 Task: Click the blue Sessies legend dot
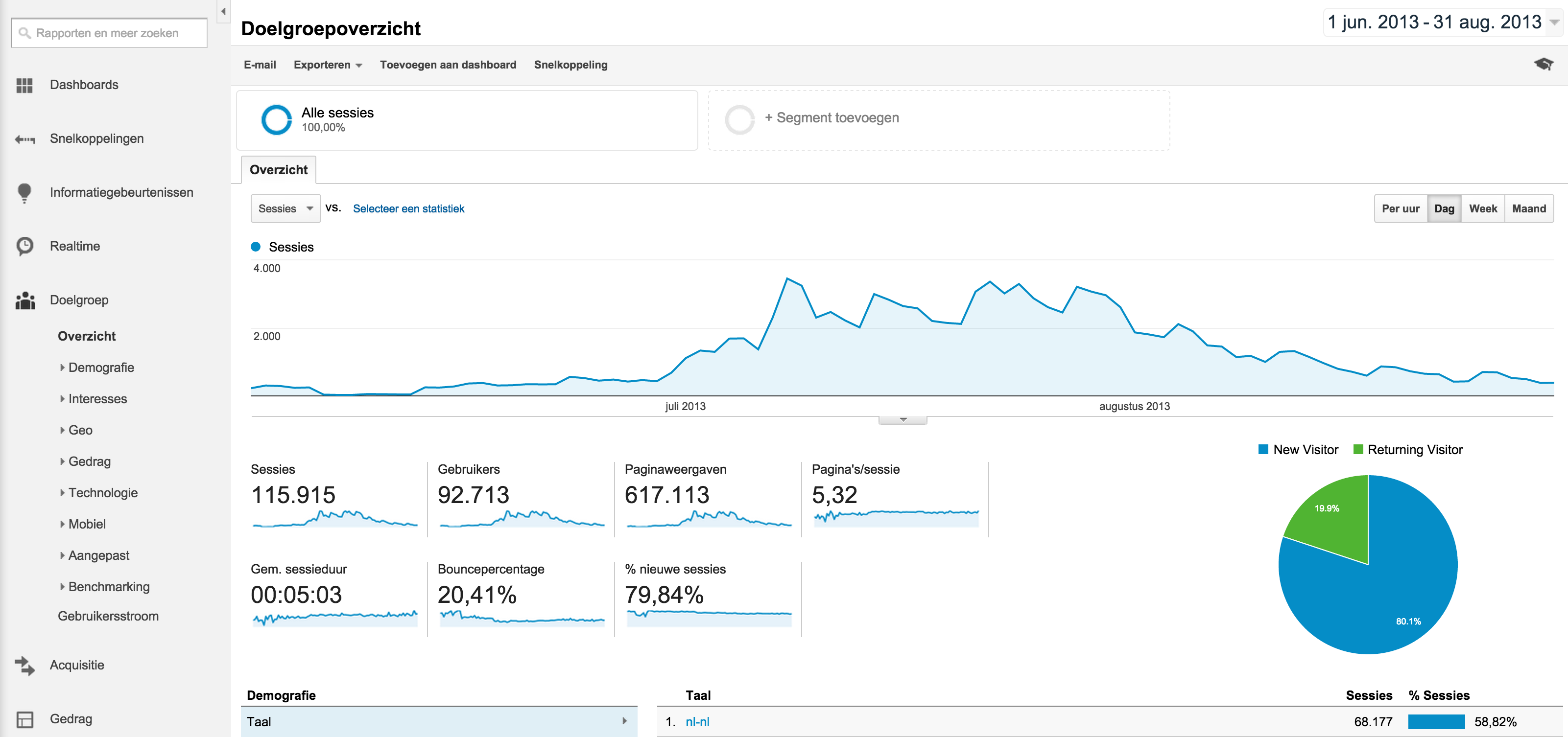click(x=256, y=247)
